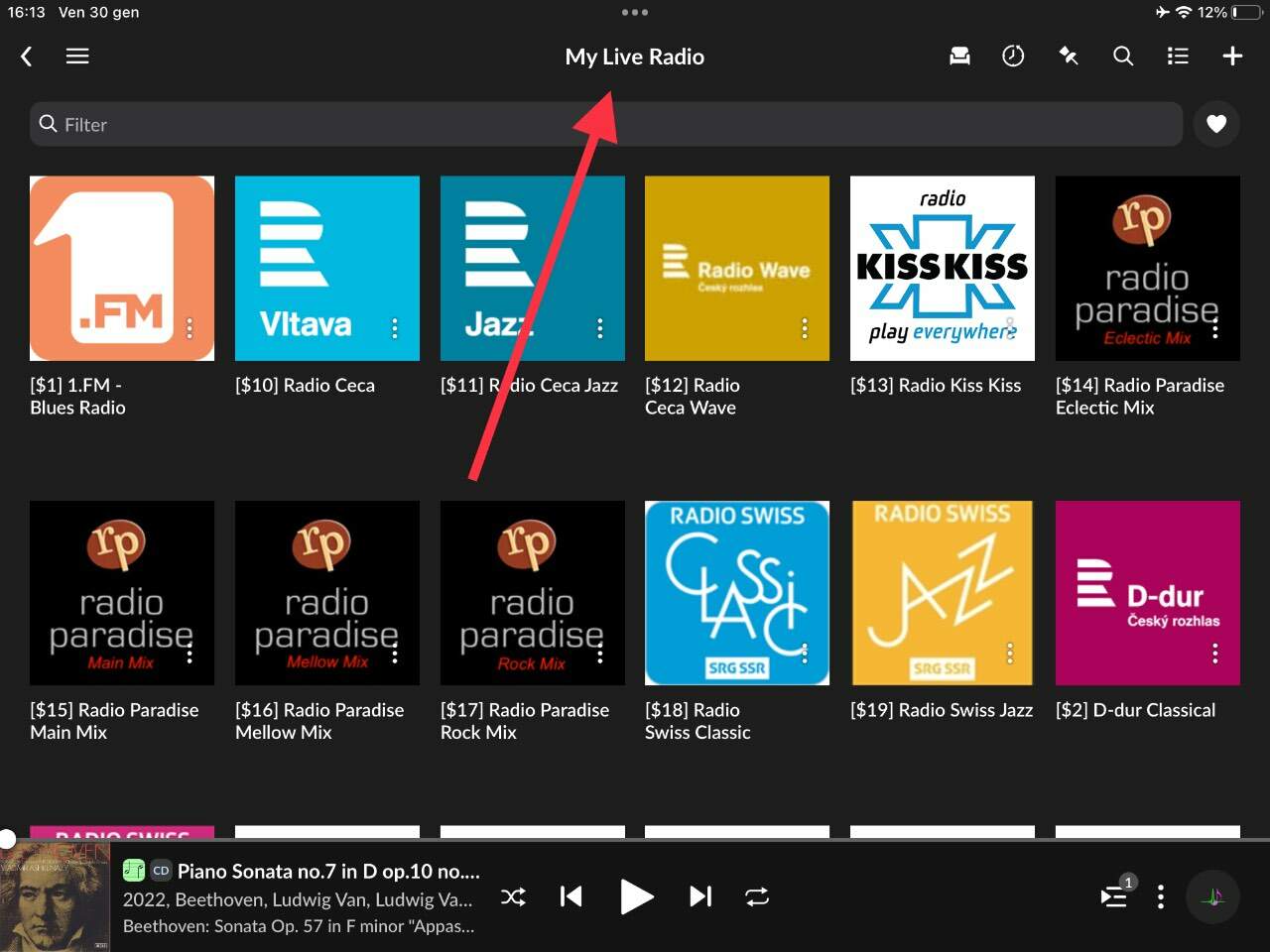Open the sleep timer clock icon
This screenshot has height=952, width=1270.
point(1013,57)
